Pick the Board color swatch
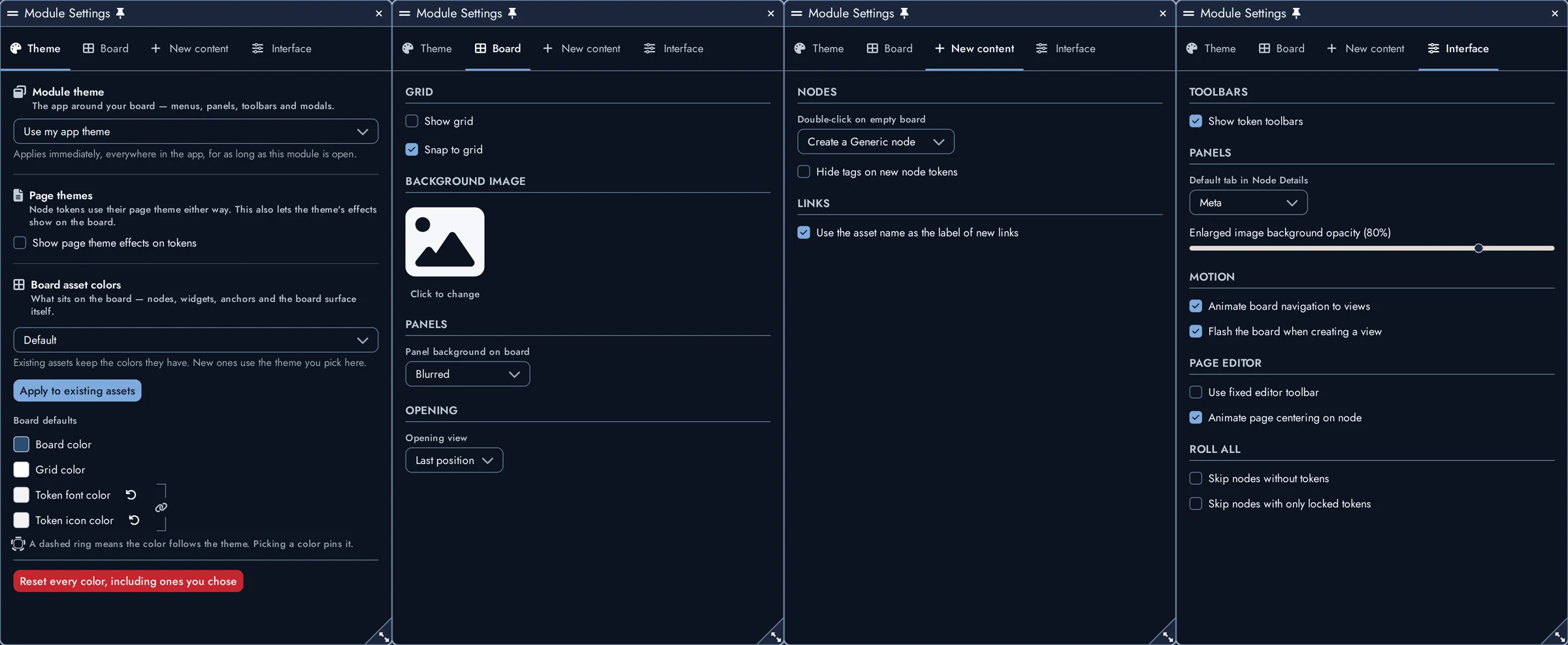1568x645 pixels. (22, 444)
